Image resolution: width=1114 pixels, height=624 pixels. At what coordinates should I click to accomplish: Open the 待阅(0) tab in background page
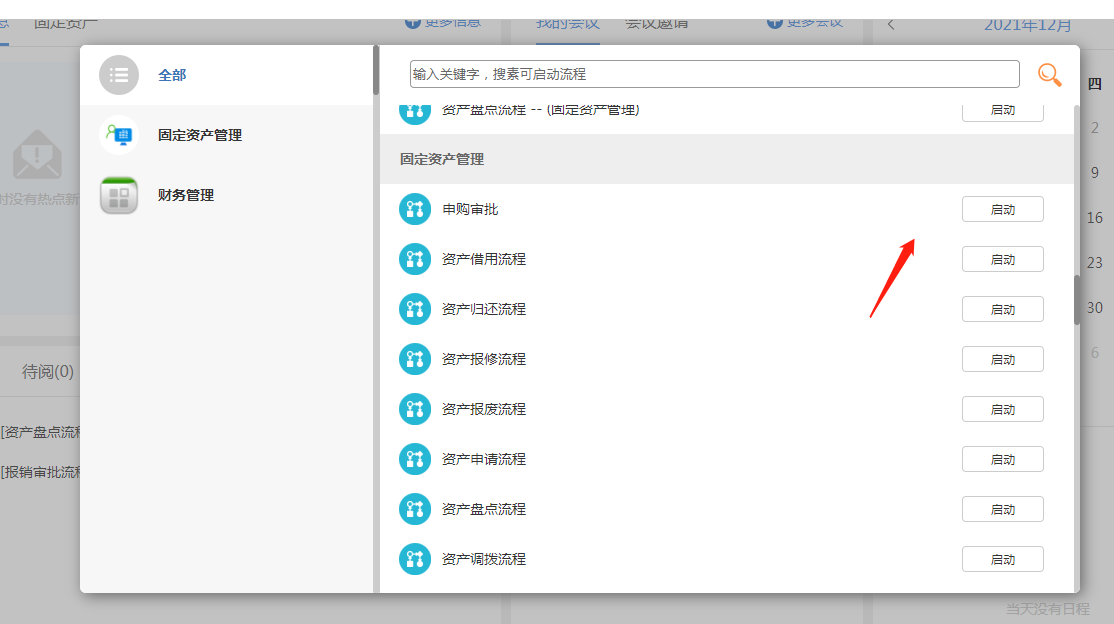(48, 372)
